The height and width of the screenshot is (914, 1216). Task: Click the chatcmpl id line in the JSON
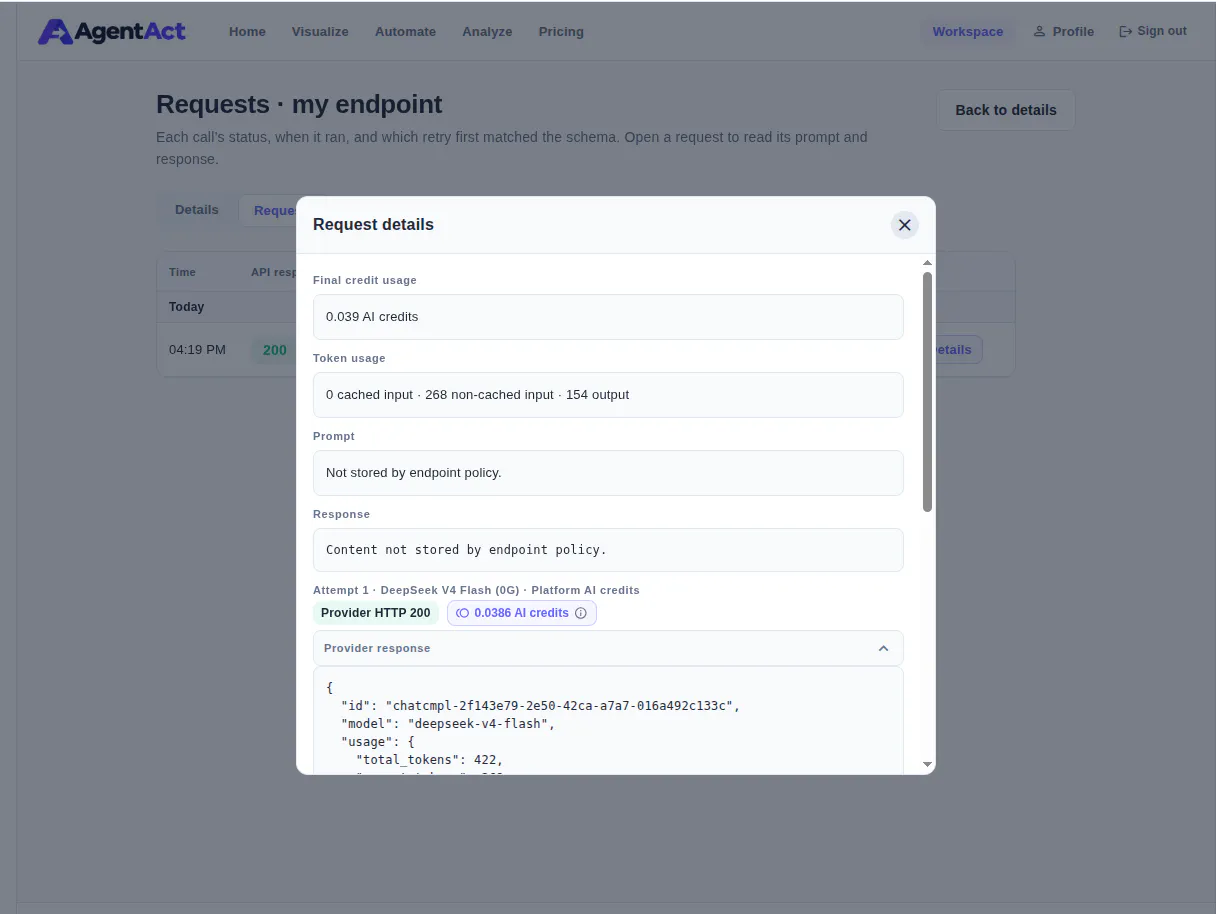point(540,706)
